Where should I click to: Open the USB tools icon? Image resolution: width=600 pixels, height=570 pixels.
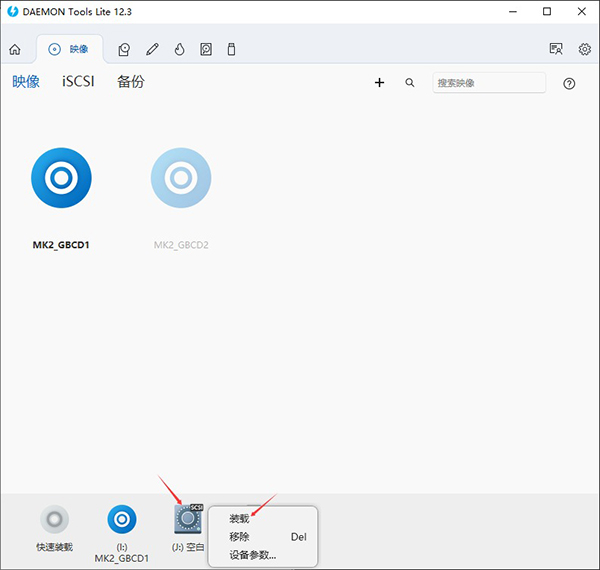click(231, 48)
